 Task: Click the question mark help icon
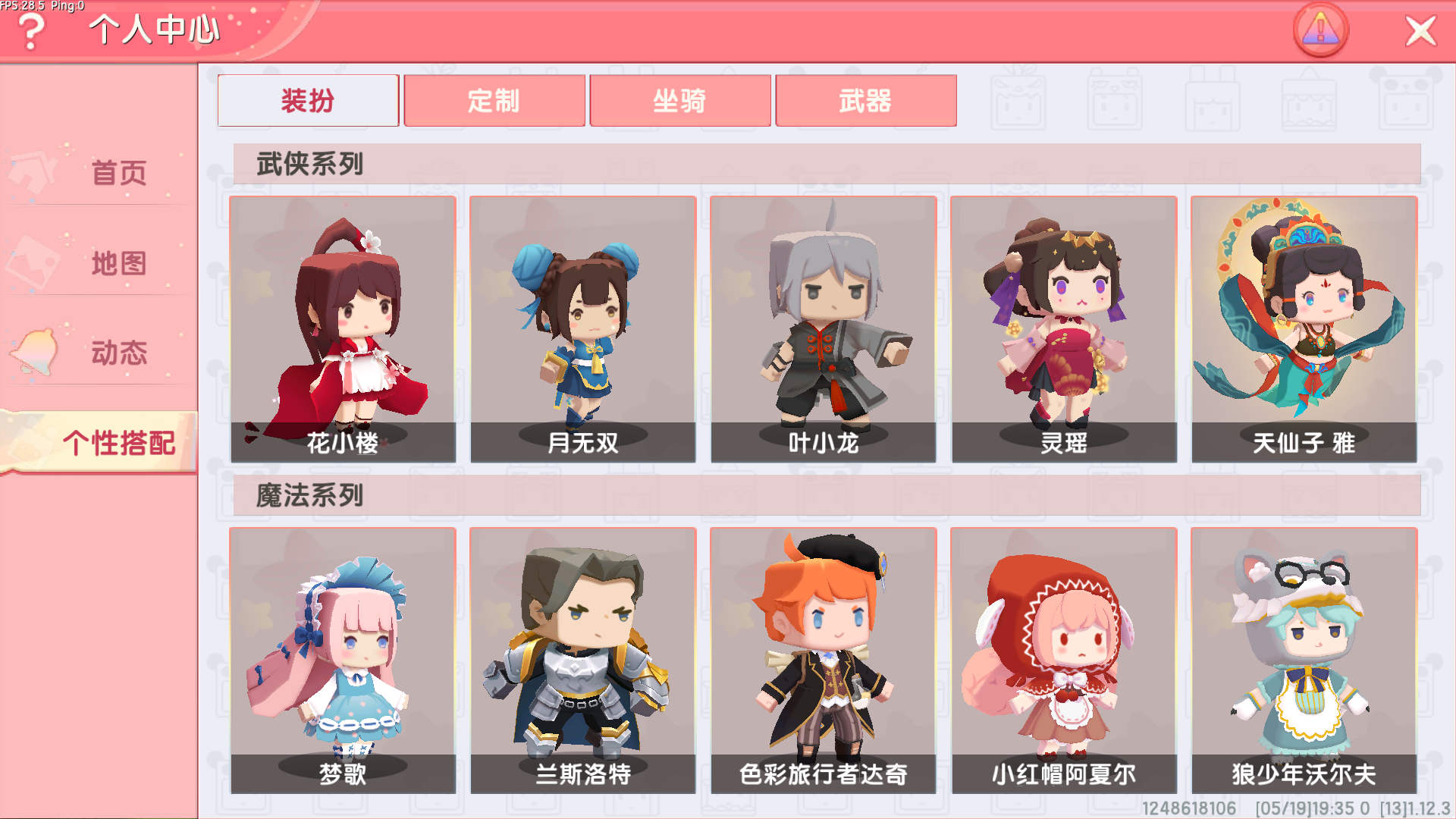coord(31,32)
